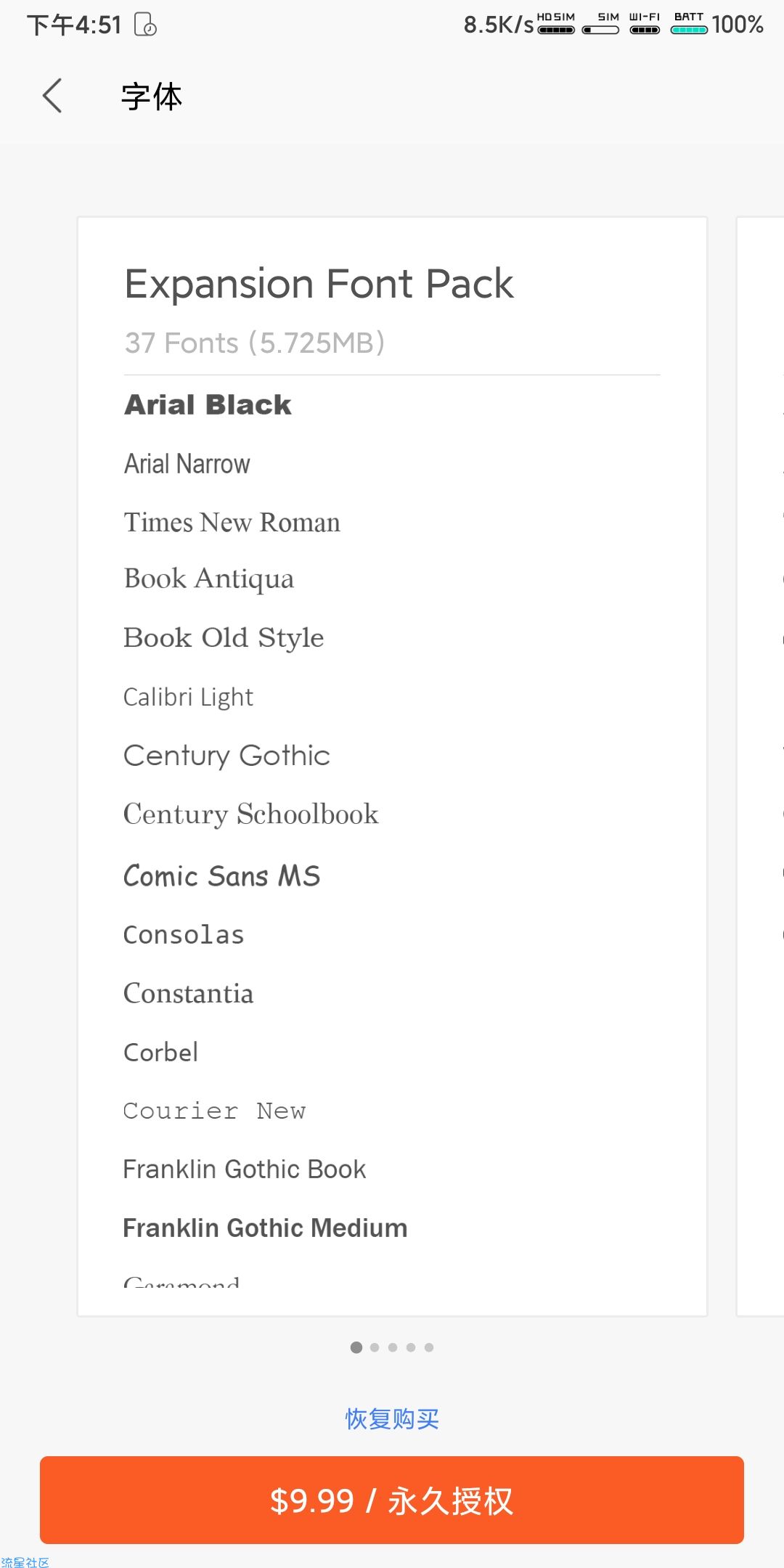Tap the clock file icon in status bar
The image size is (784, 1568).
coord(146,25)
